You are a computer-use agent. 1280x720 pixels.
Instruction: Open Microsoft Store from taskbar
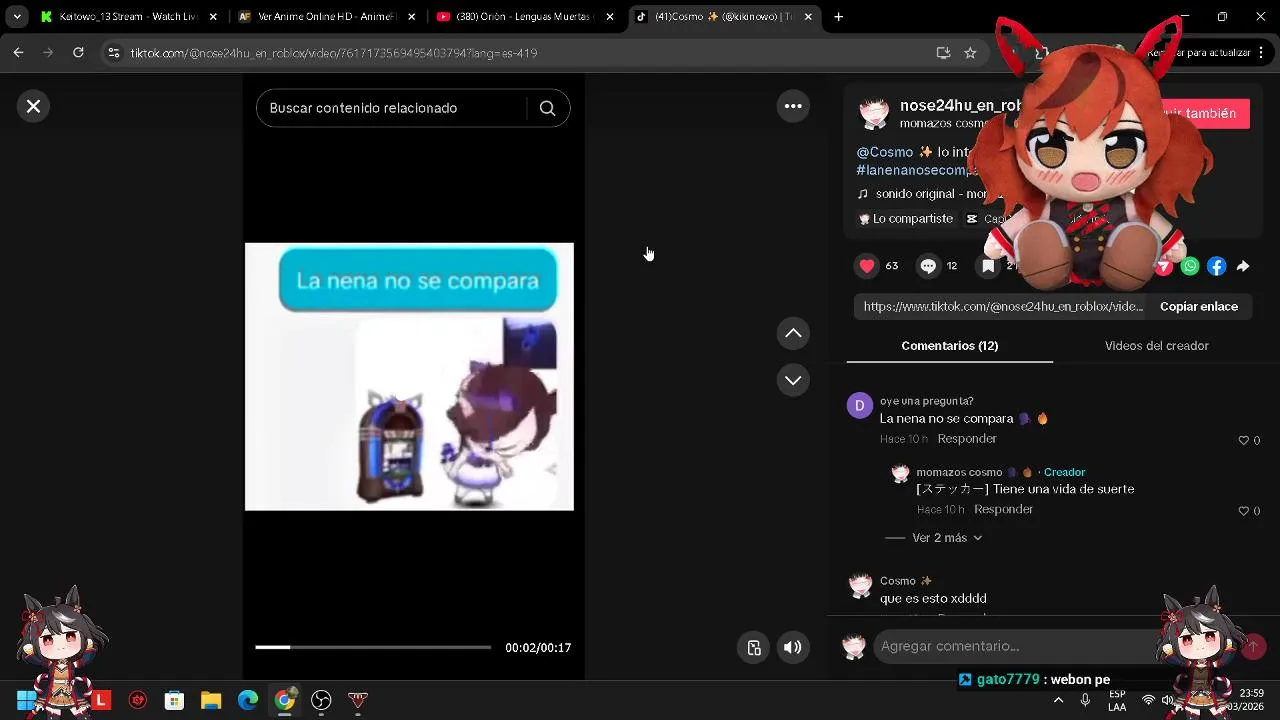[x=174, y=701]
